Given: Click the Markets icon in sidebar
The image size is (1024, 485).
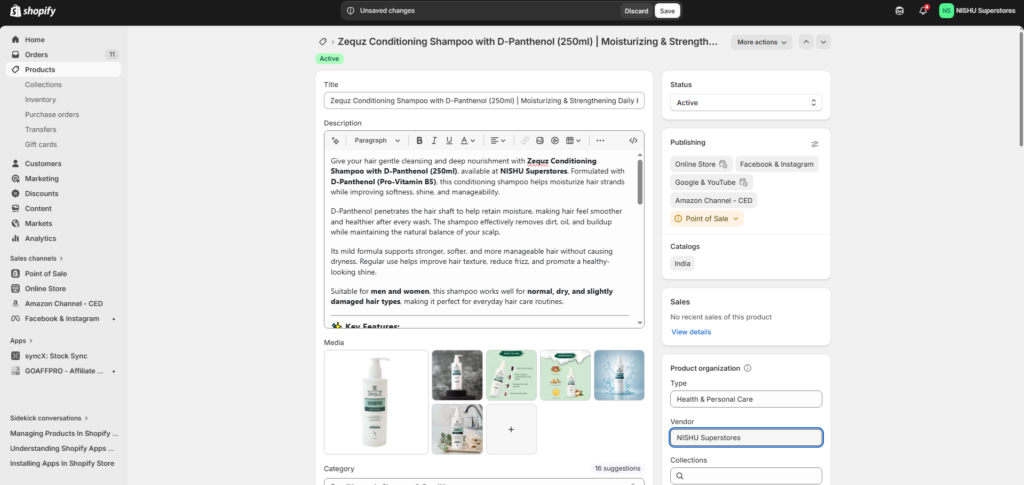Looking at the screenshot, I should coord(16,224).
